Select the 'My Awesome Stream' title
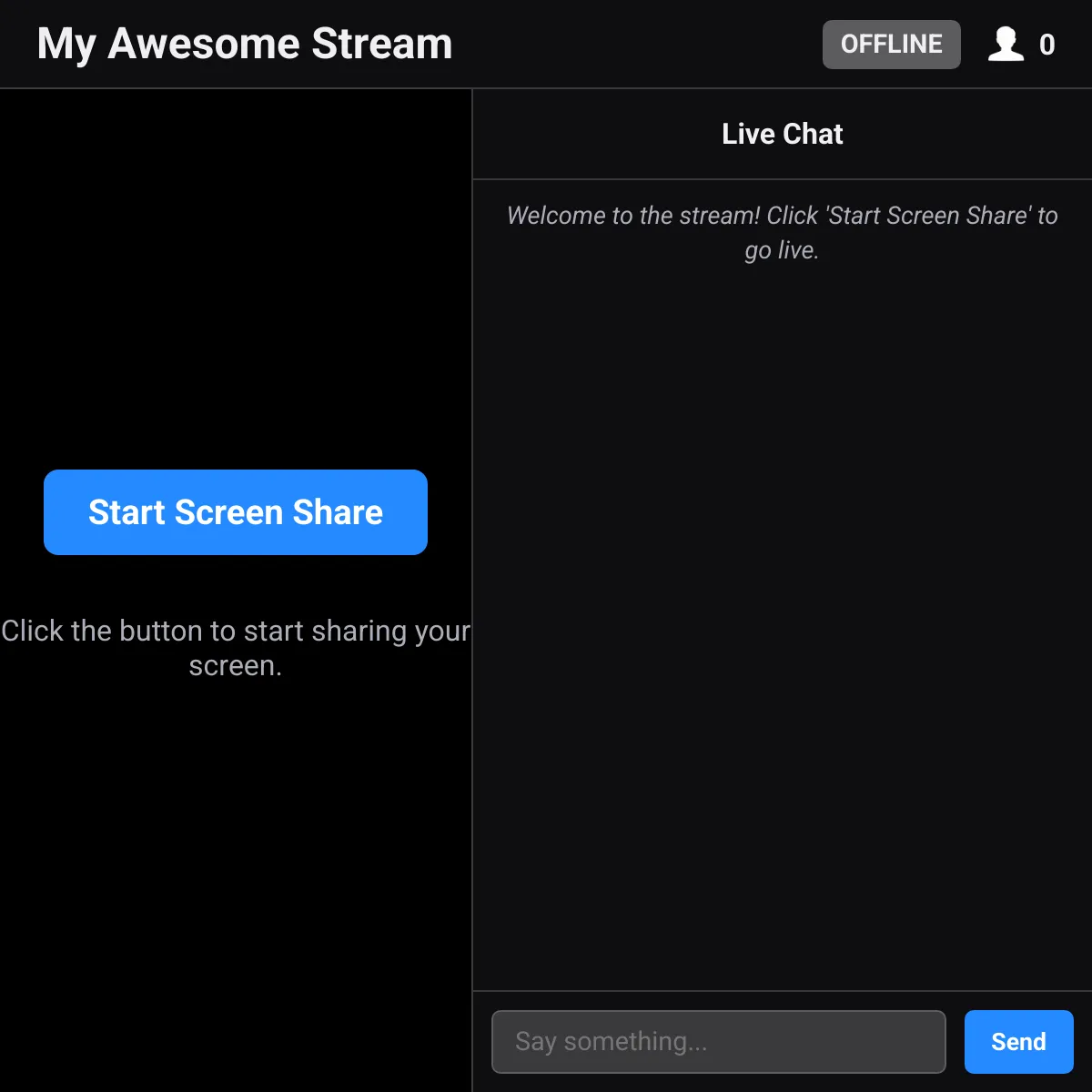 [245, 44]
